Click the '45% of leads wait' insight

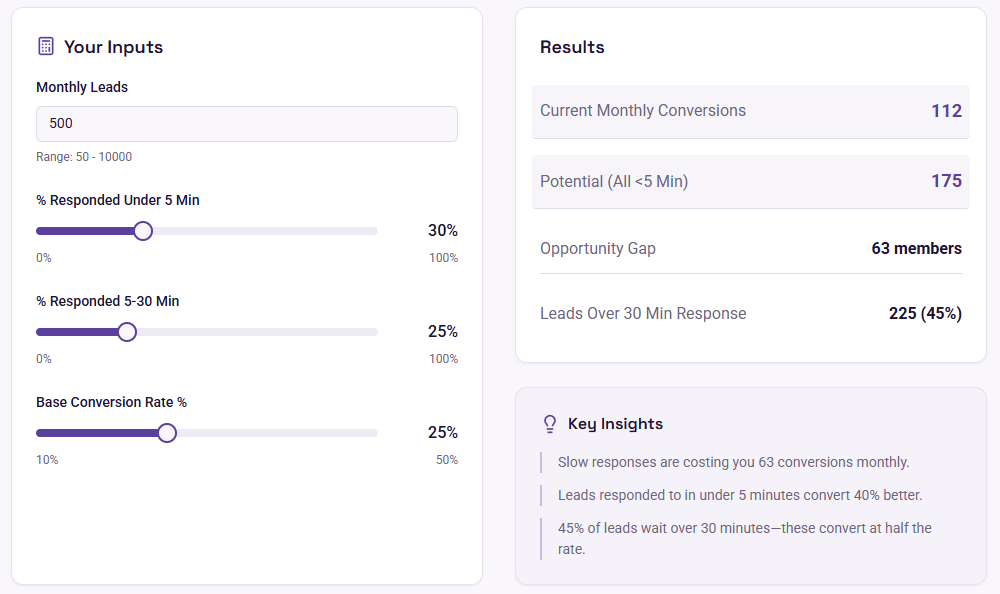coord(745,538)
